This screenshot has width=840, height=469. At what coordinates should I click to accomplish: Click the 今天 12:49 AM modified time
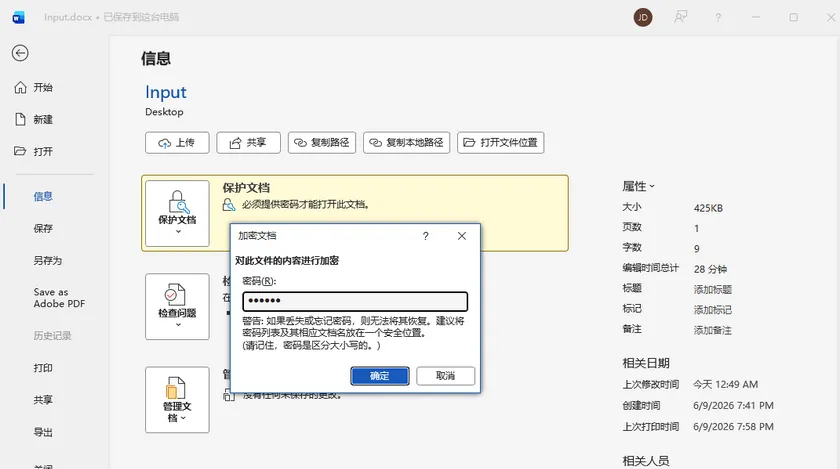click(725, 384)
